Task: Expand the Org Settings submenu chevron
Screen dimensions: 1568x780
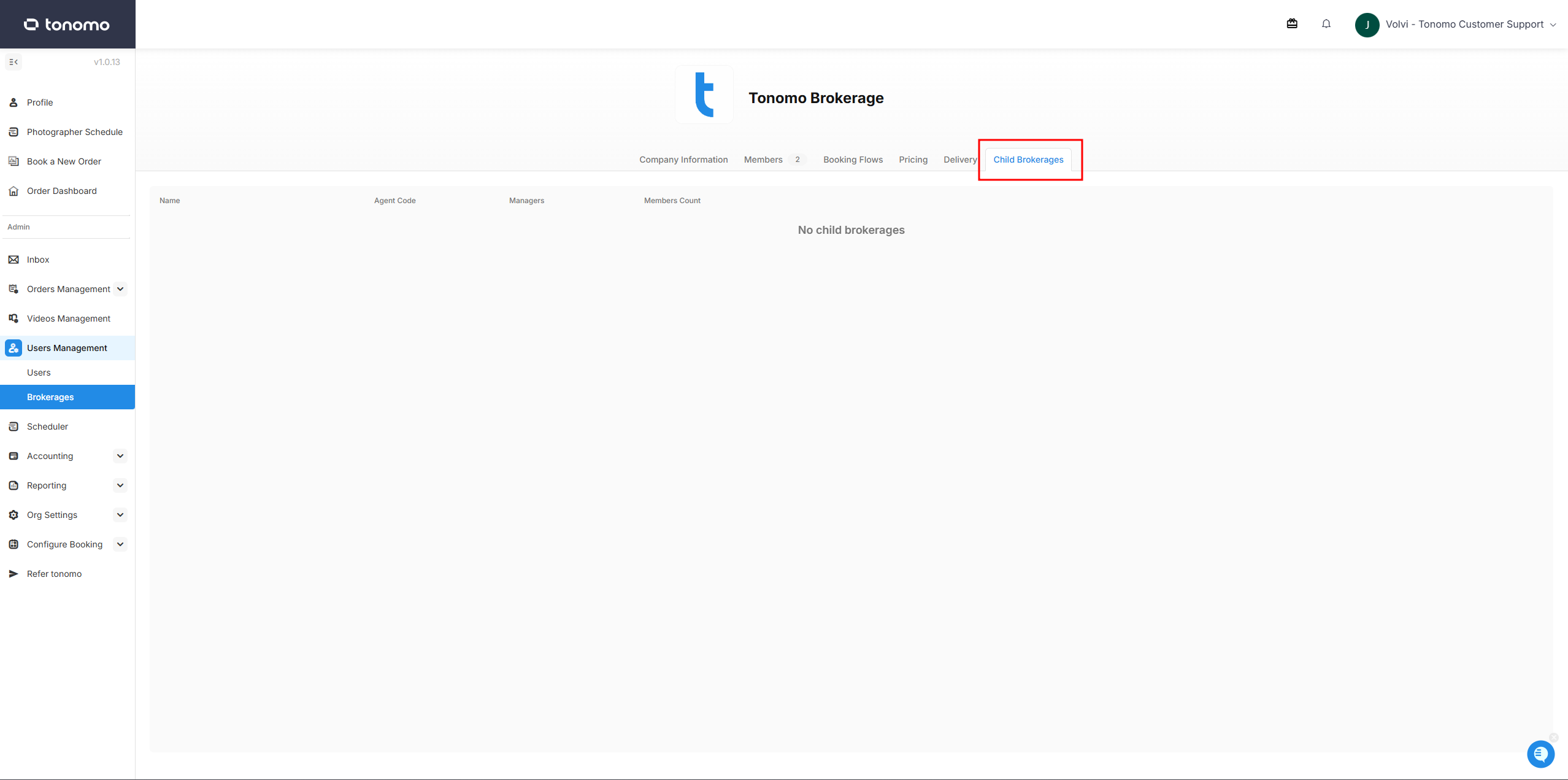Action: [120, 515]
